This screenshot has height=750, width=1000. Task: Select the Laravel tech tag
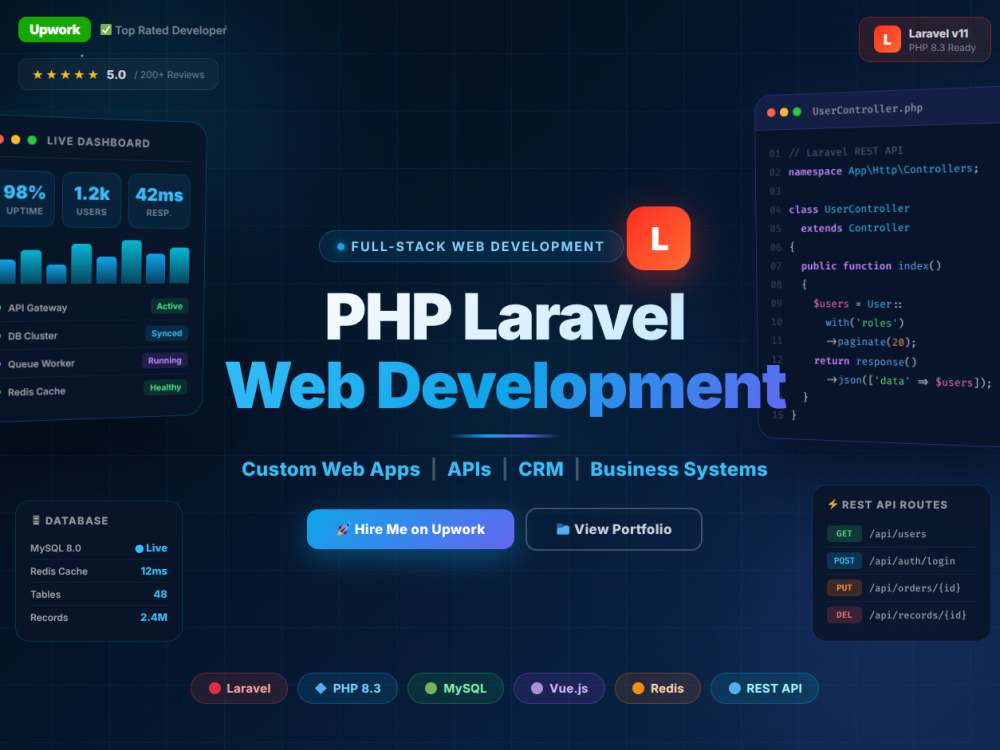pos(239,688)
